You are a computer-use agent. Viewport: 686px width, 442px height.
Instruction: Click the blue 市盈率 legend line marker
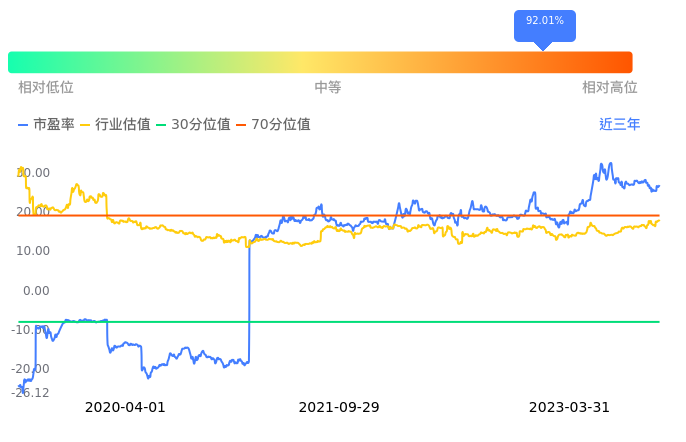pos(24,125)
